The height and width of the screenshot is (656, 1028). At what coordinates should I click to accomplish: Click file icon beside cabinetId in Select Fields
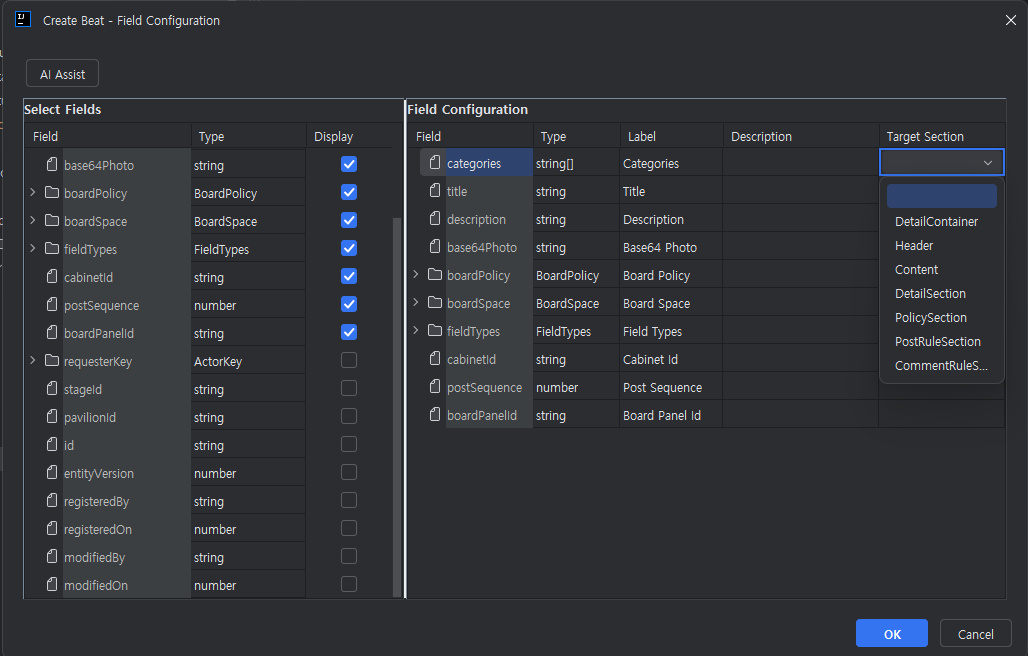click(x=52, y=277)
